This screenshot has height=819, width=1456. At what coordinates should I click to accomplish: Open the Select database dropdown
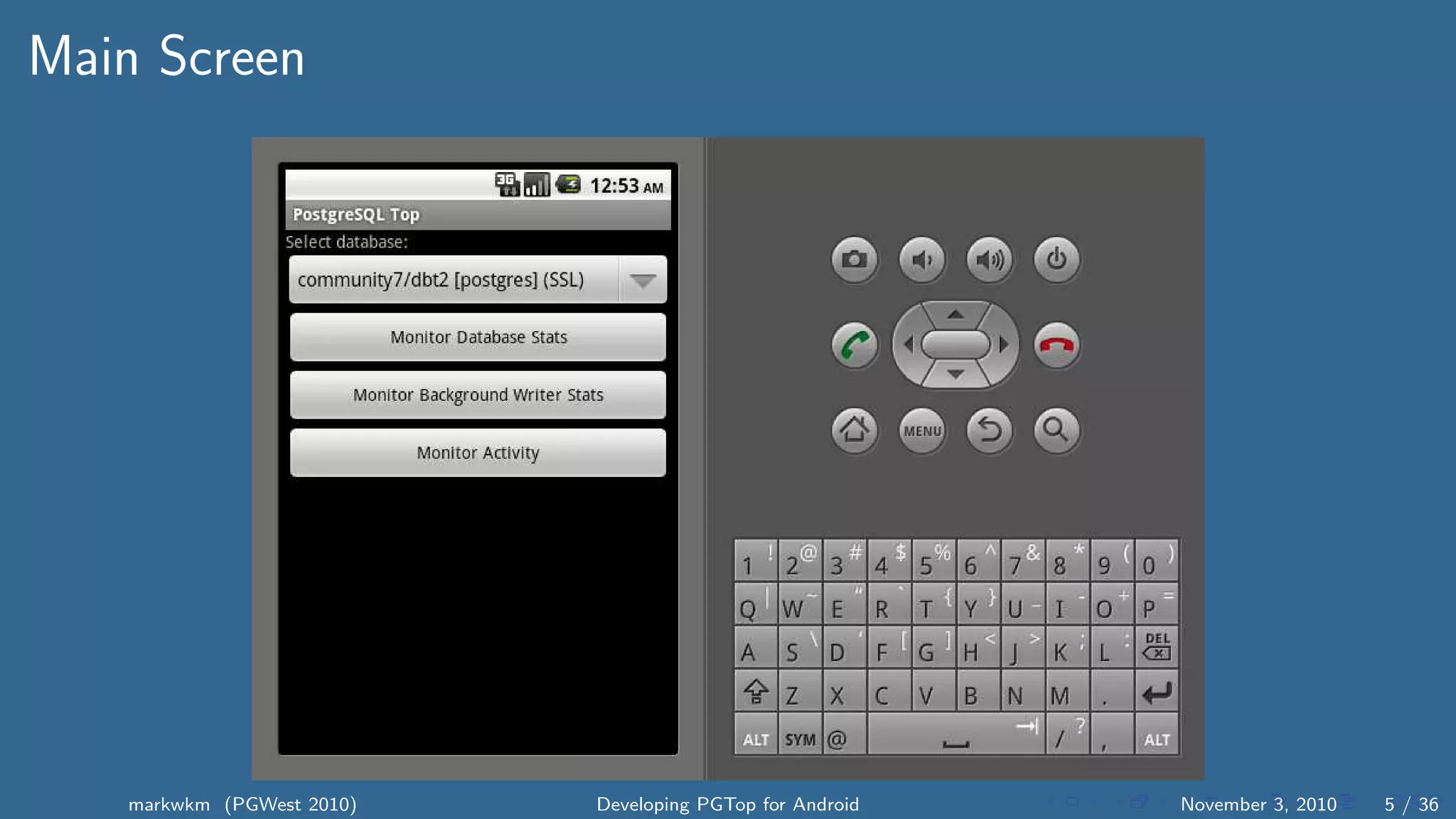coord(478,279)
